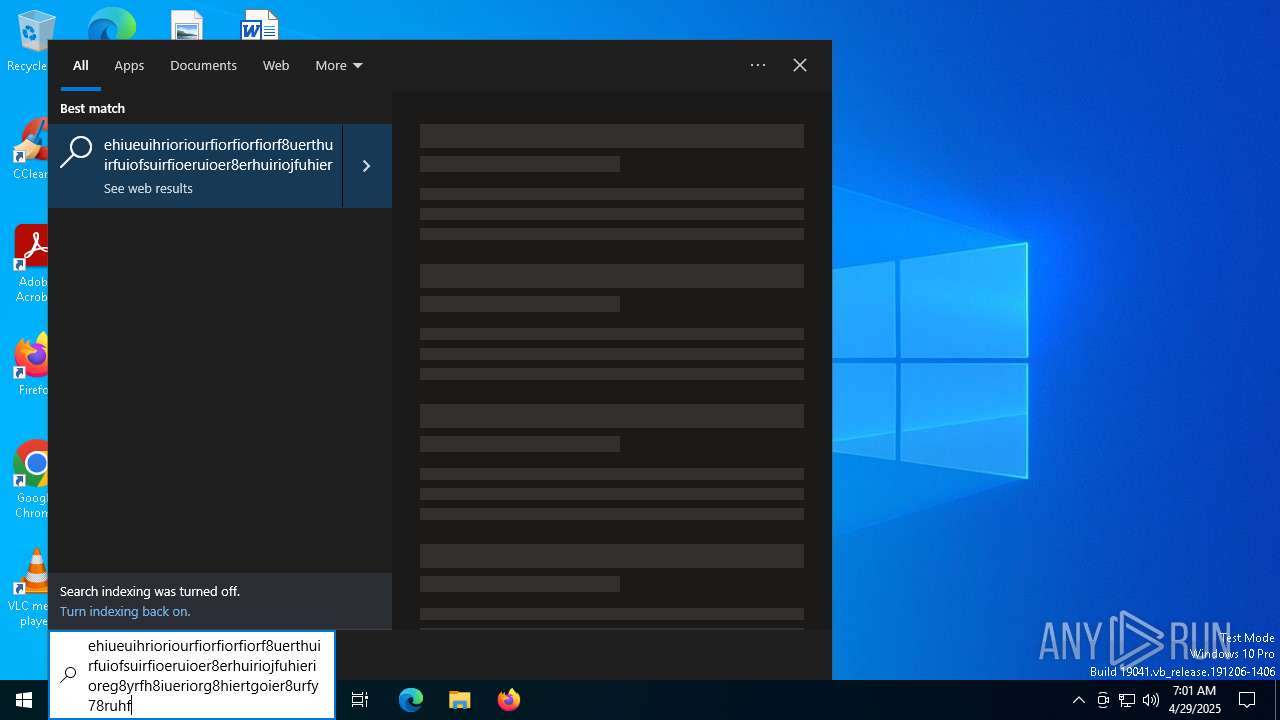The height and width of the screenshot is (720, 1280).
Task: Switch to the Documents search tab
Action: point(203,66)
